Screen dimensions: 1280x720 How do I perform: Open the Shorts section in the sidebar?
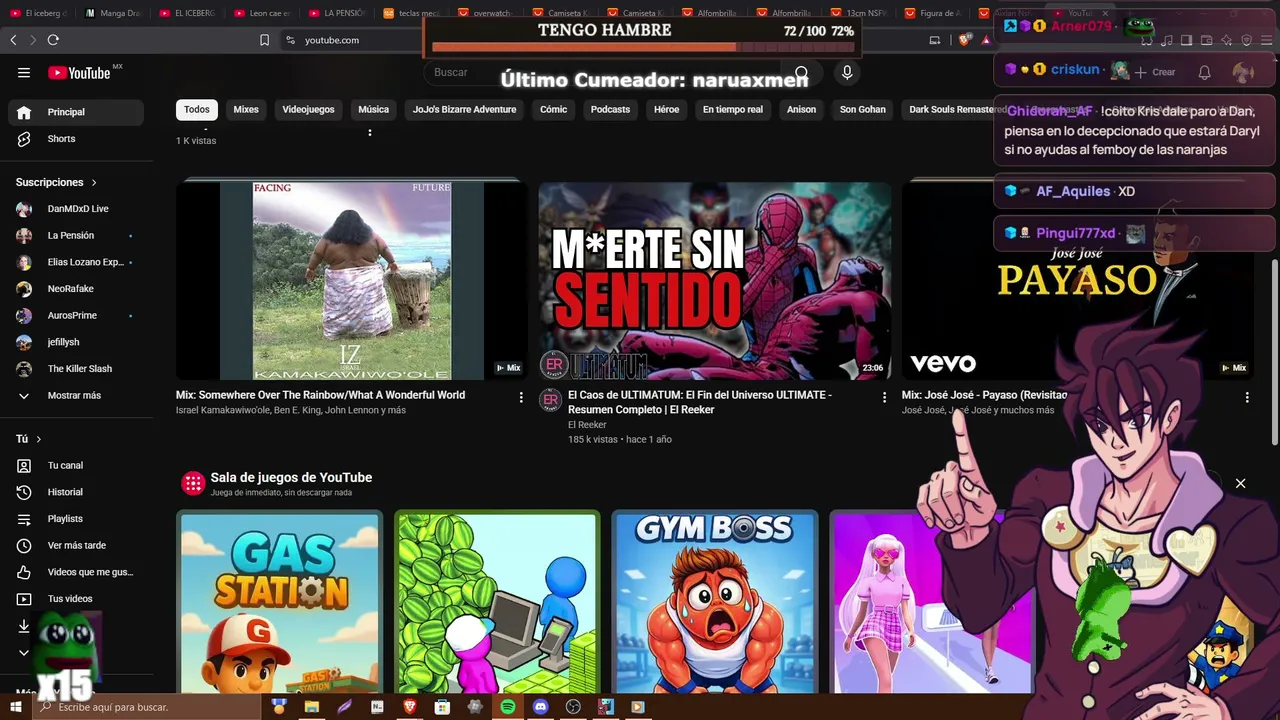click(x=76, y=139)
